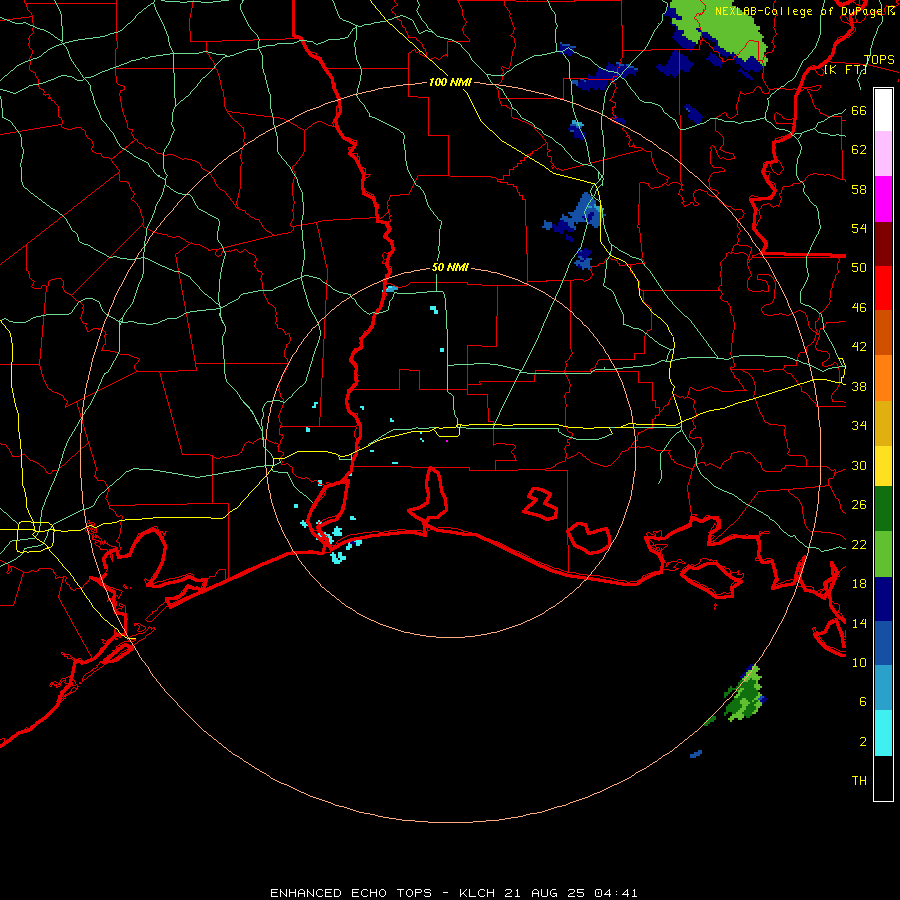The height and width of the screenshot is (900, 900).
Task: Select the sky blue legend band
Action: (883, 688)
